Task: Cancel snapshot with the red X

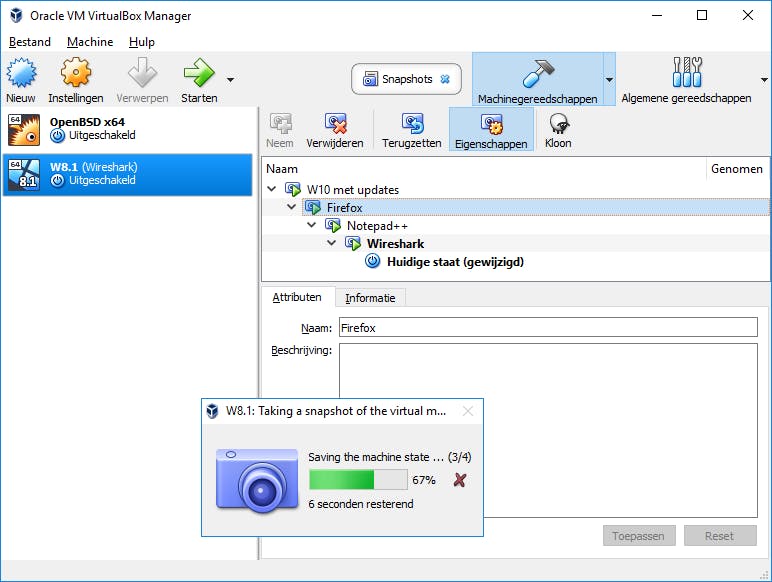Action: [459, 480]
